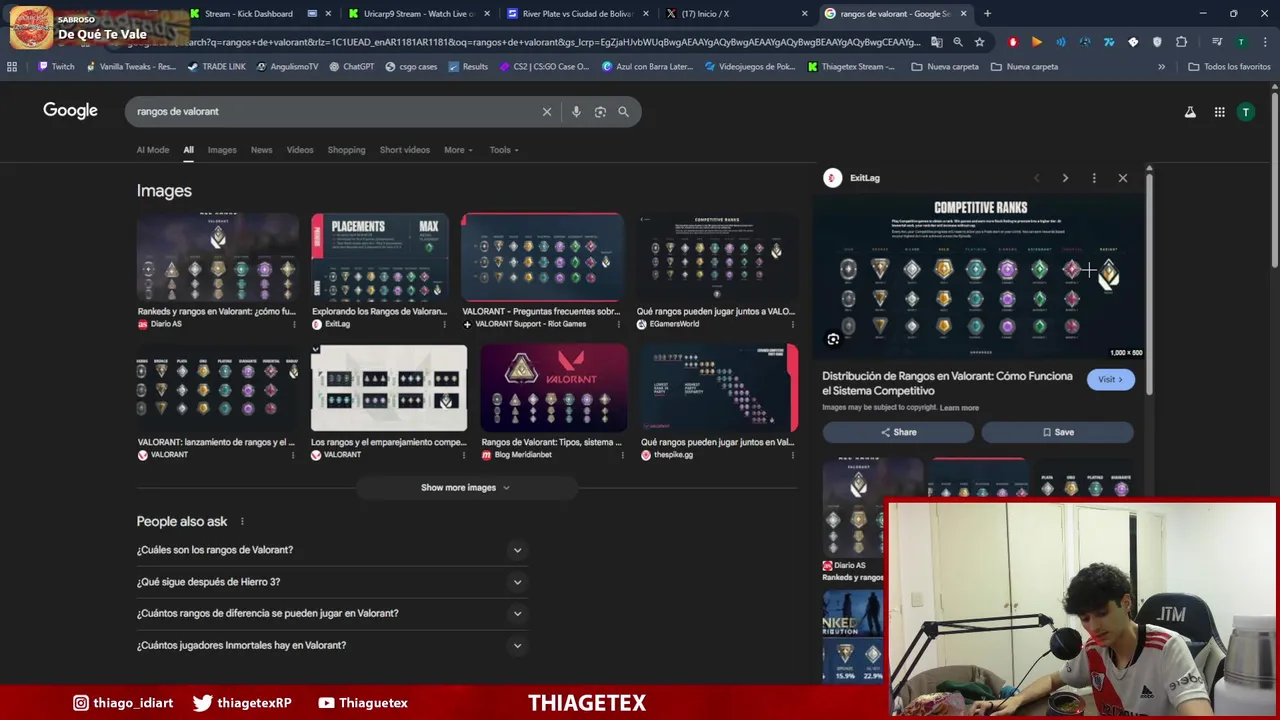Open Chrome three-dot menu
This screenshot has height=720, width=1280.
pos(1263,42)
